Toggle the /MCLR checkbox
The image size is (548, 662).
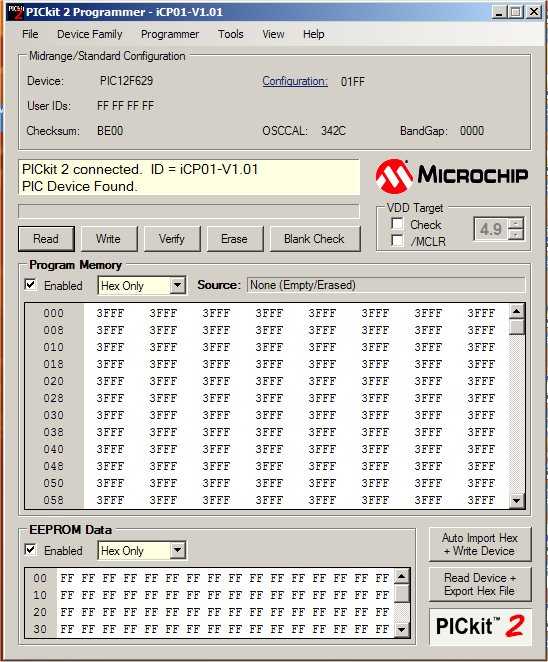click(397, 241)
